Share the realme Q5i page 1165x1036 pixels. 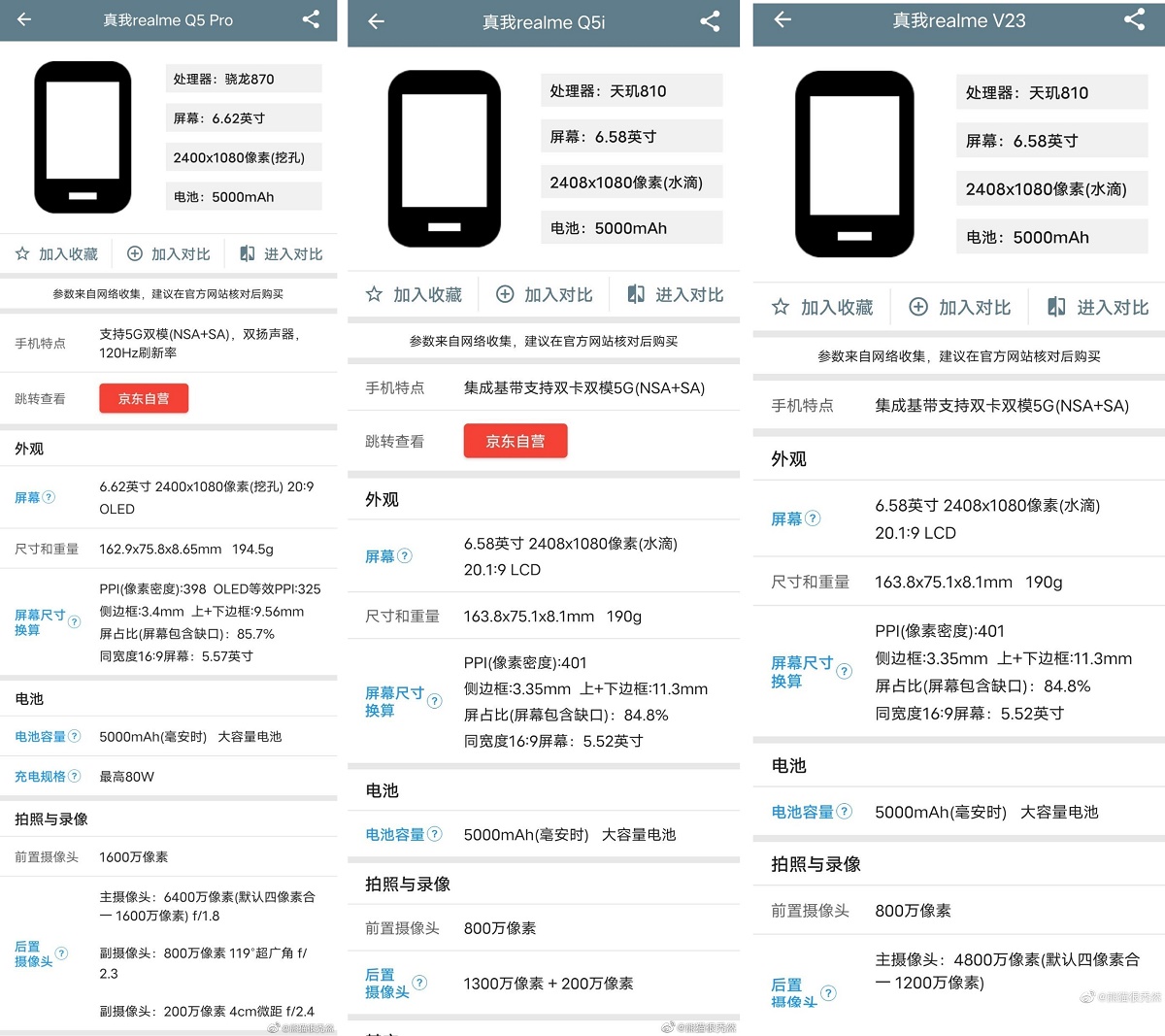click(711, 21)
